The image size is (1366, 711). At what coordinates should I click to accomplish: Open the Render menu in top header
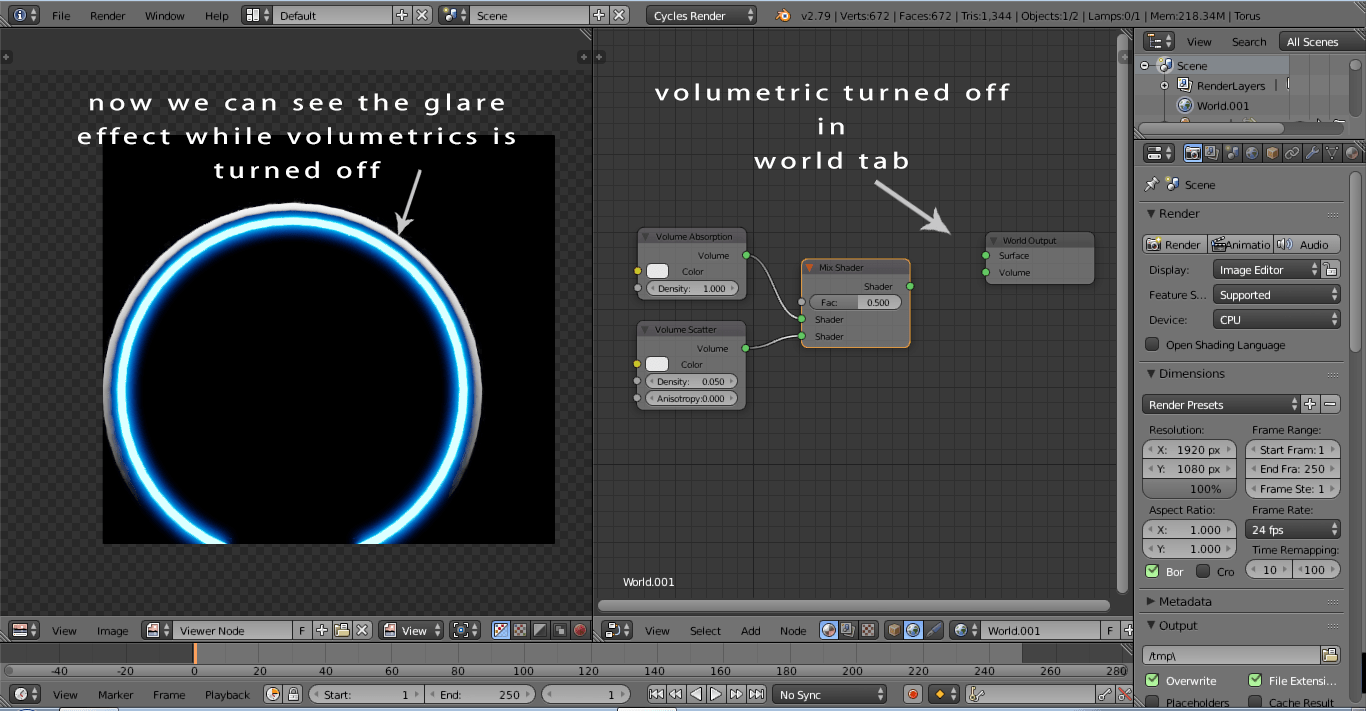click(x=107, y=15)
